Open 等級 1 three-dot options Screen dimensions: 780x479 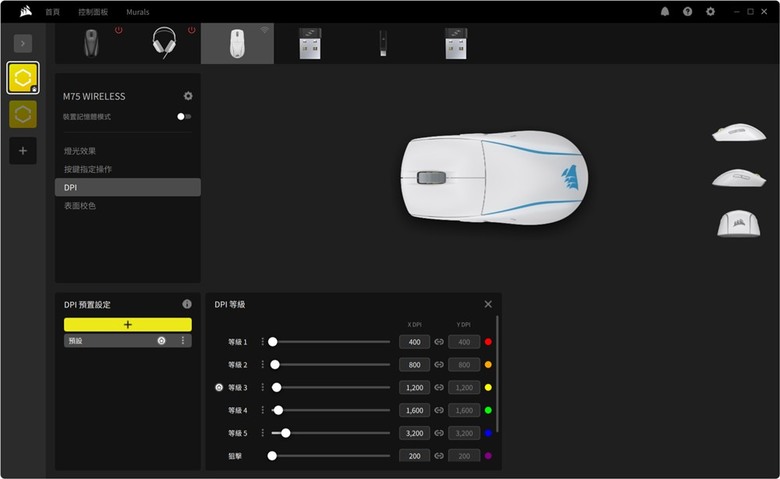coord(262,342)
